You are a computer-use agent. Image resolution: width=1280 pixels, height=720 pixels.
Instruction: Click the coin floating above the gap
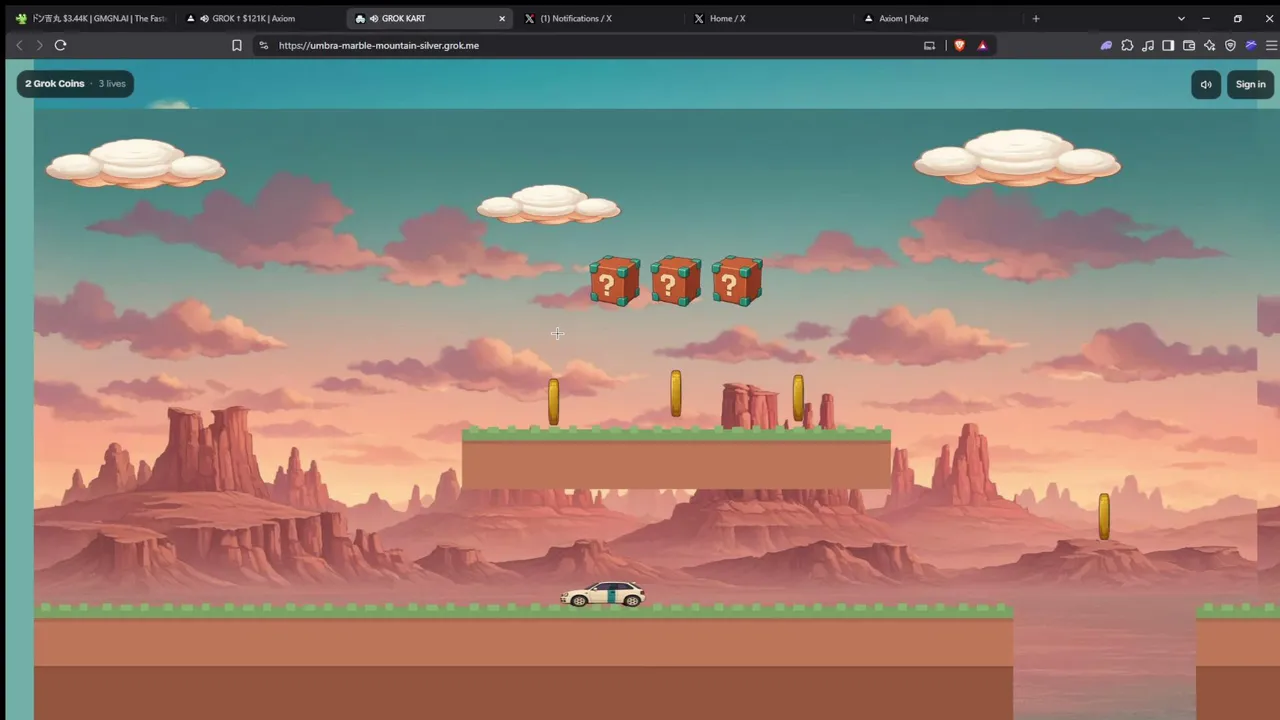pos(1104,517)
